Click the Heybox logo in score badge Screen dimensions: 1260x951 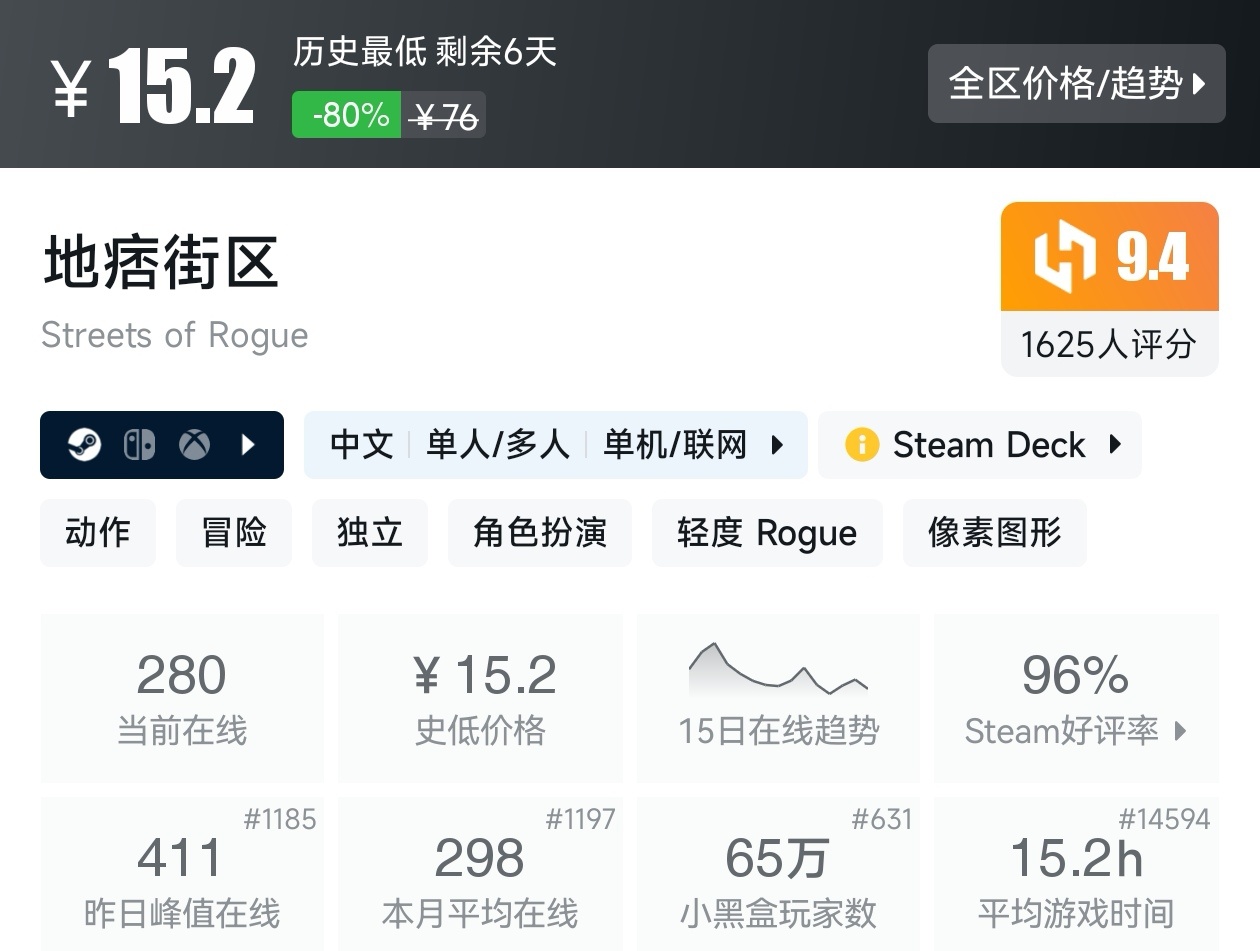[1064, 257]
